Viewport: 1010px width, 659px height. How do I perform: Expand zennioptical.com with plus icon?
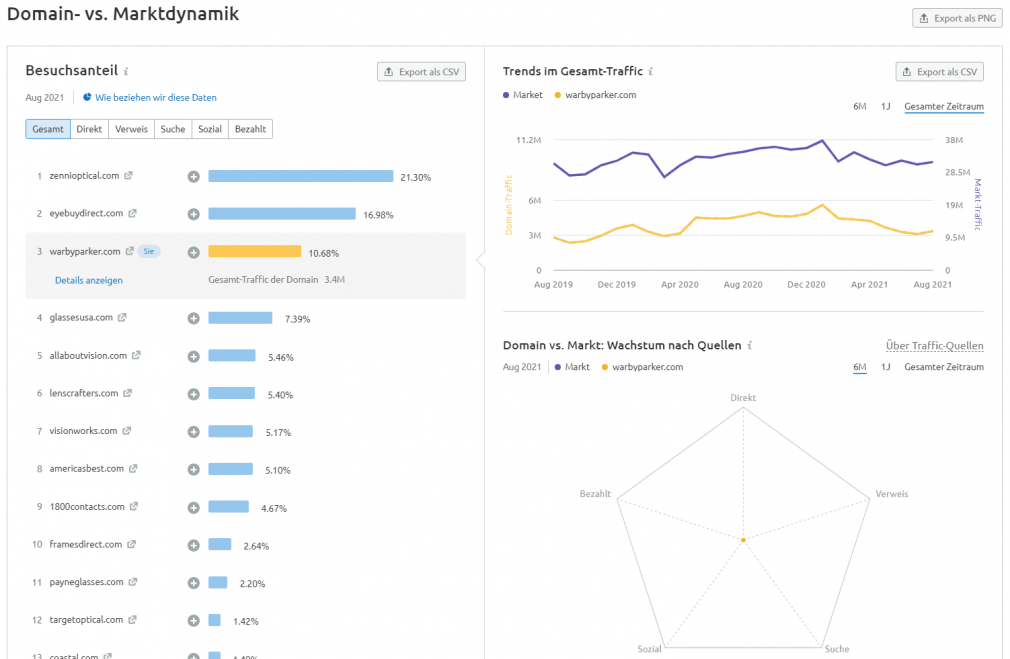(x=193, y=177)
